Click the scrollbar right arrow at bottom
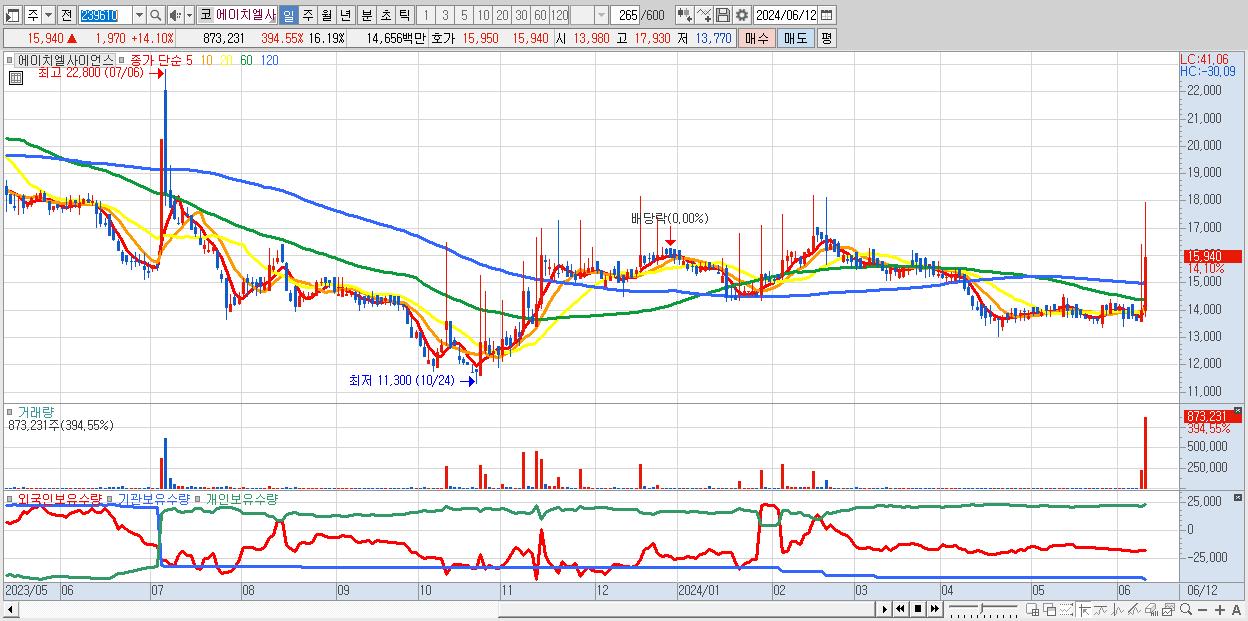This screenshot has width=1248, height=621. (x=884, y=609)
